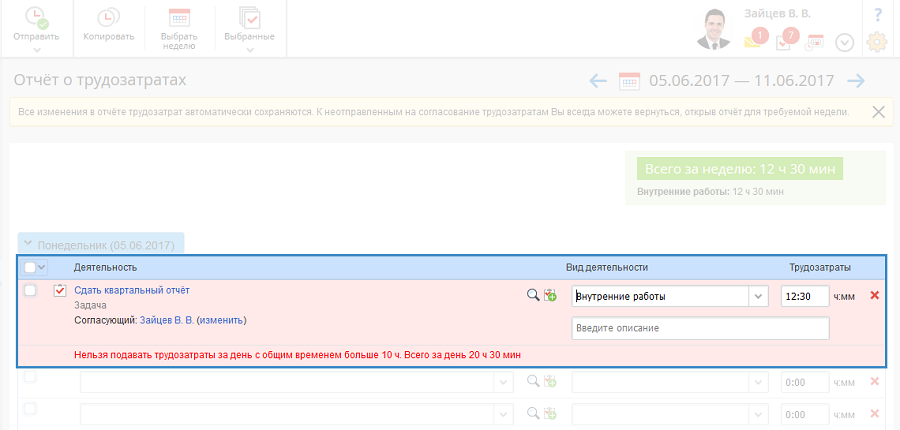This screenshot has height=430, width=900.
Task: Go to next week with right arrow
Action: 856,81
